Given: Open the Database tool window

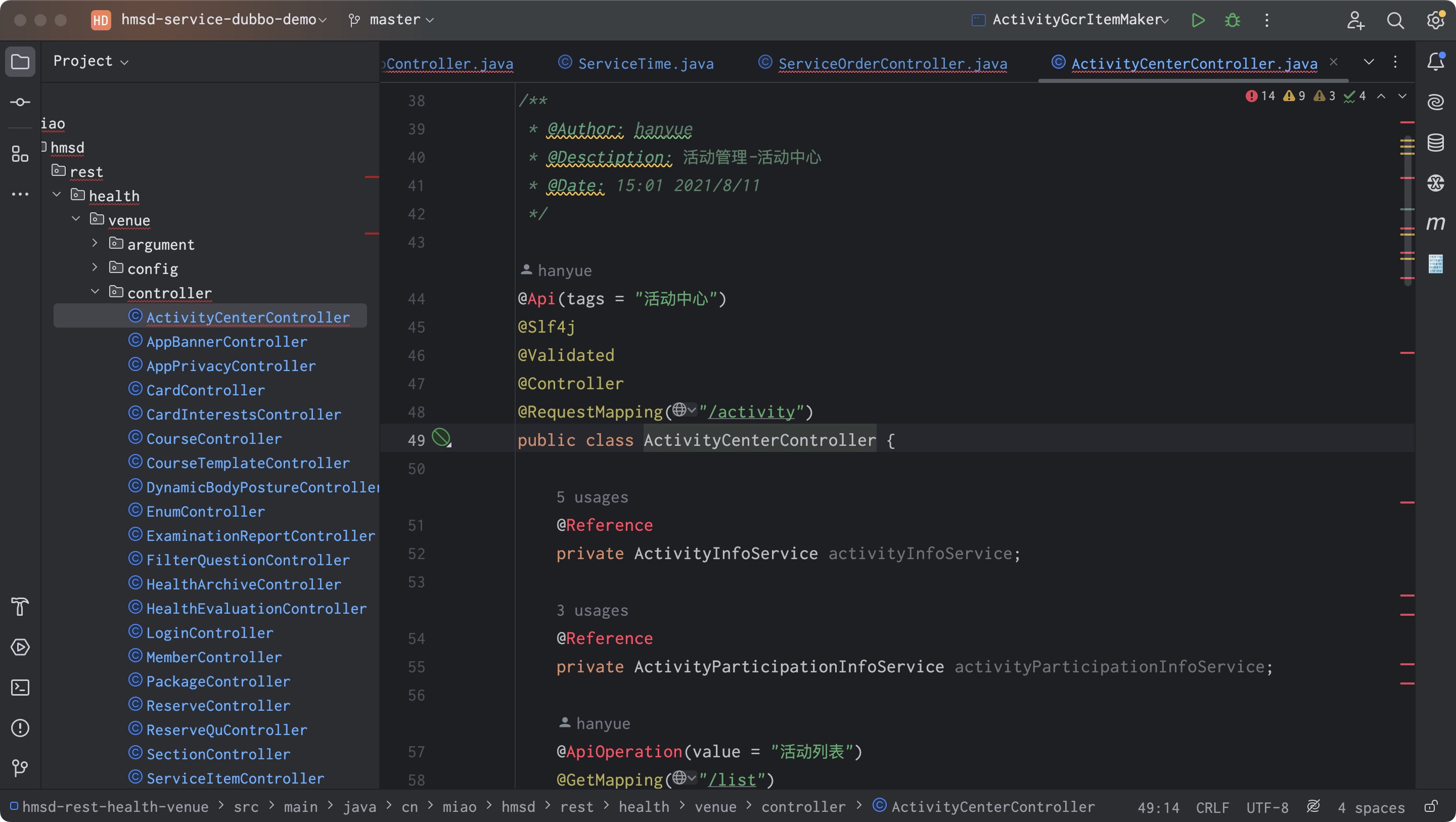Looking at the screenshot, I should point(1436,143).
